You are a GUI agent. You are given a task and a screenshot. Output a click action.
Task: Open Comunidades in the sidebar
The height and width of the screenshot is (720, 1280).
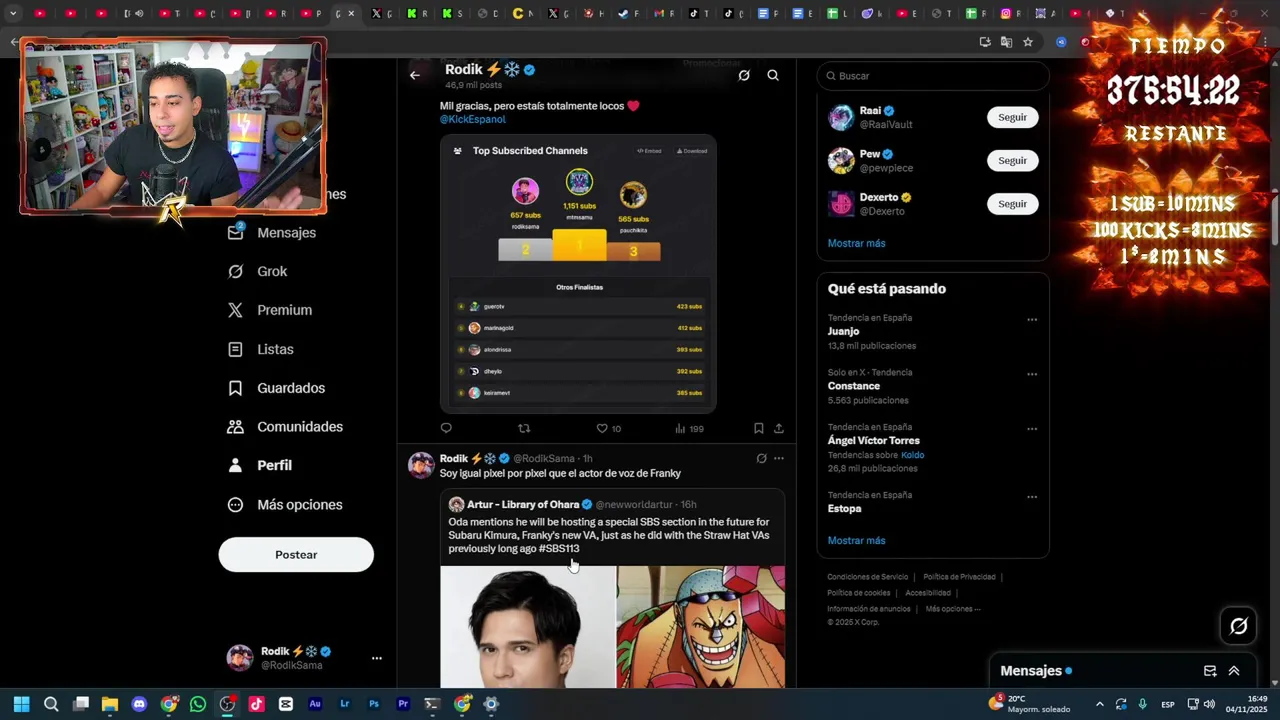(x=285, y=427)
